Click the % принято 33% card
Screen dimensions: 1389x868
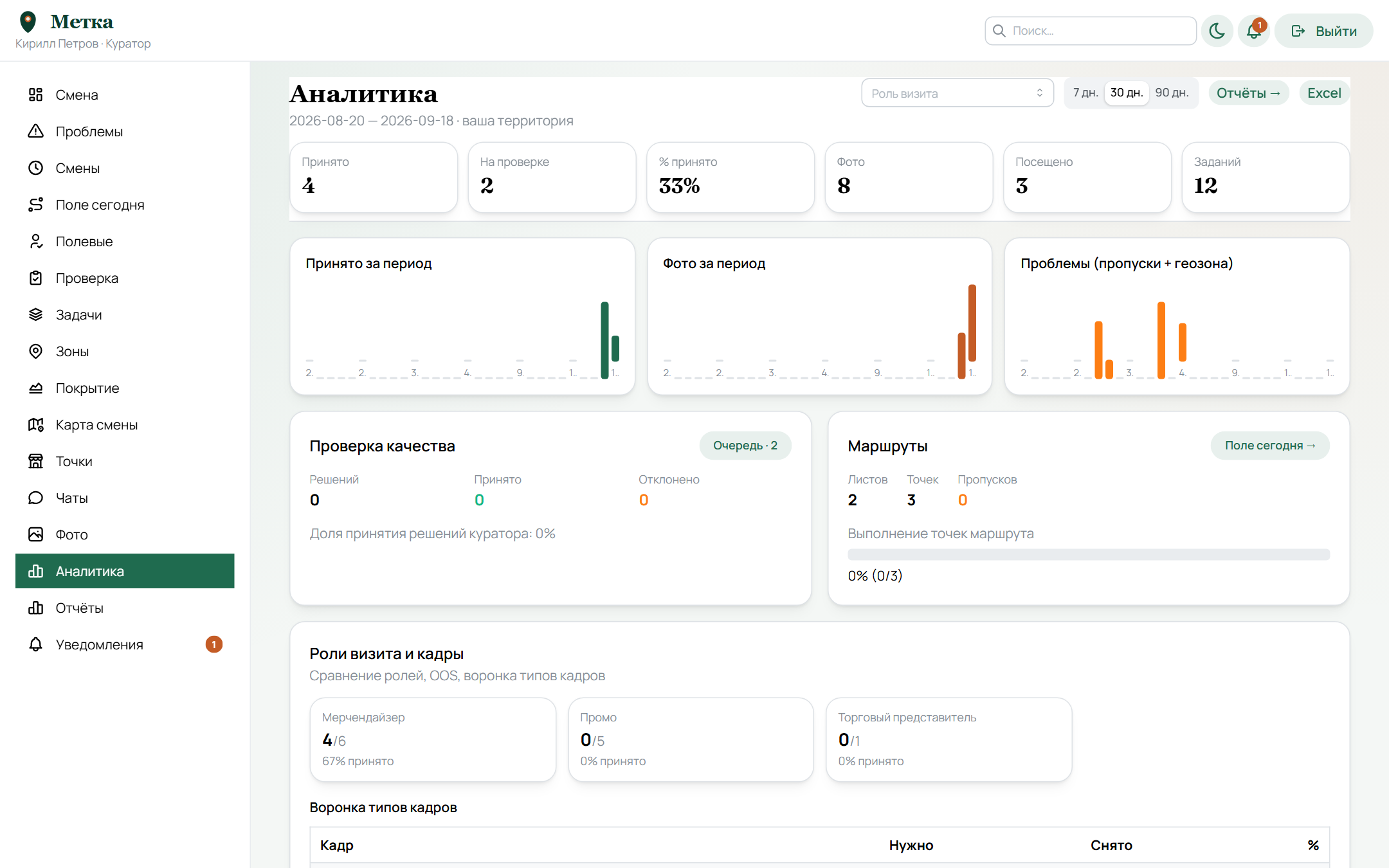click(731, 177)
